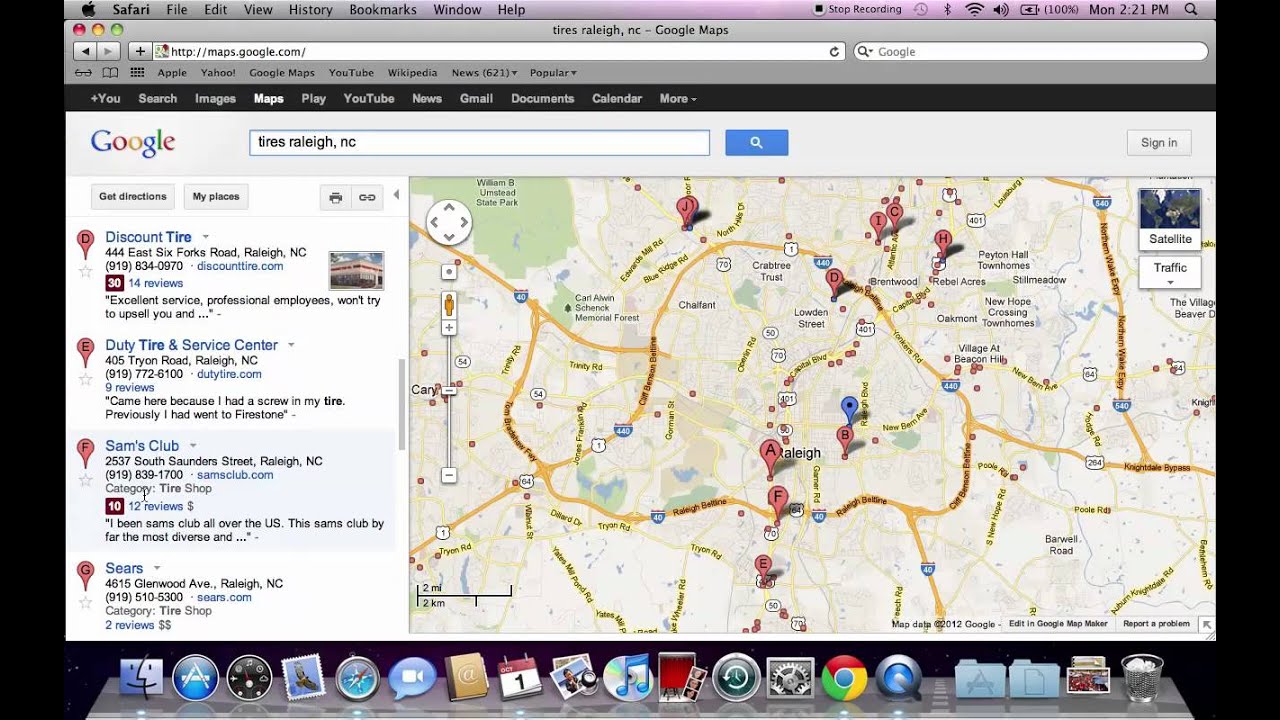
Task: Click the show my location button
Action: pos(449,272)
